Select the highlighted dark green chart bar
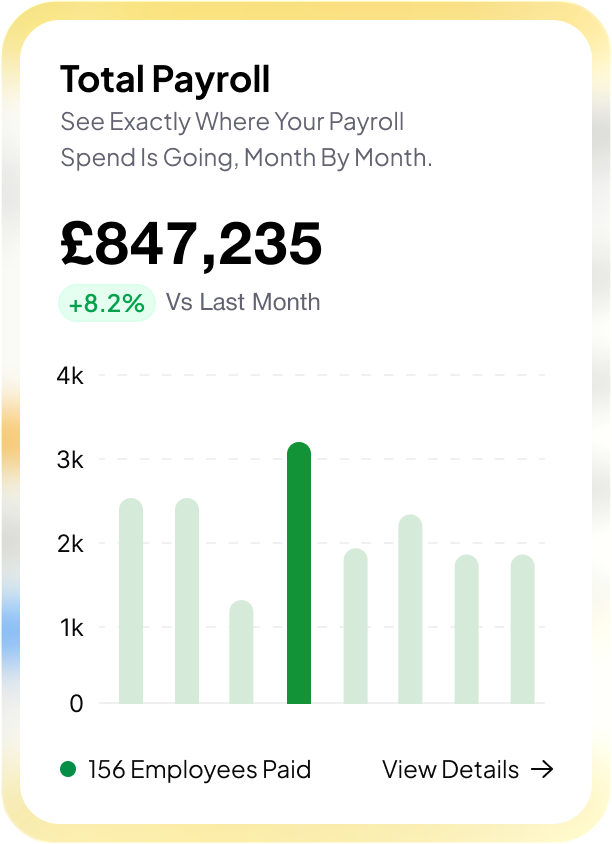Viewport: 612px width, 844px height. [x=299, y=573]
